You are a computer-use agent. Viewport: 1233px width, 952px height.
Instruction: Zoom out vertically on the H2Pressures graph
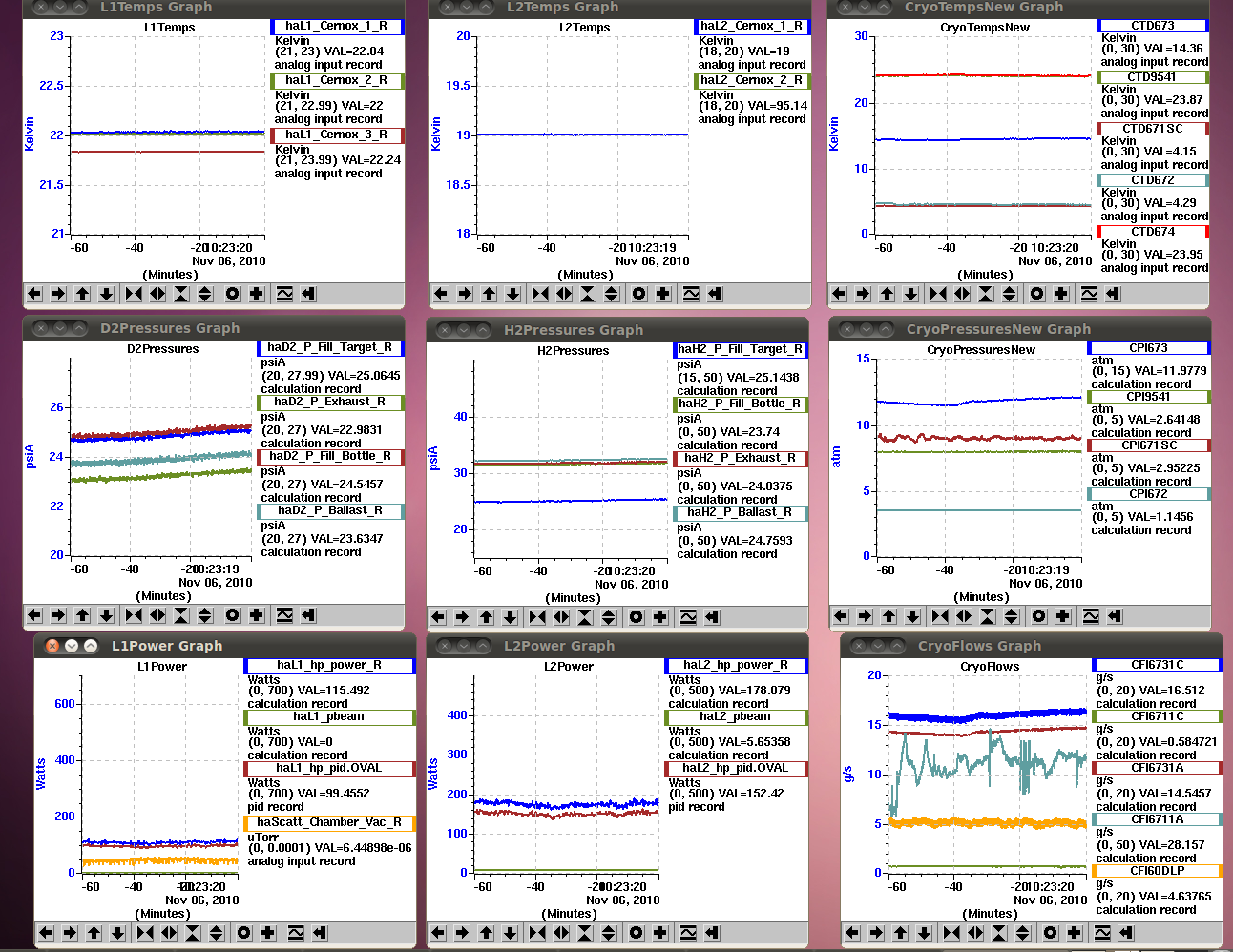click(609, 617)
